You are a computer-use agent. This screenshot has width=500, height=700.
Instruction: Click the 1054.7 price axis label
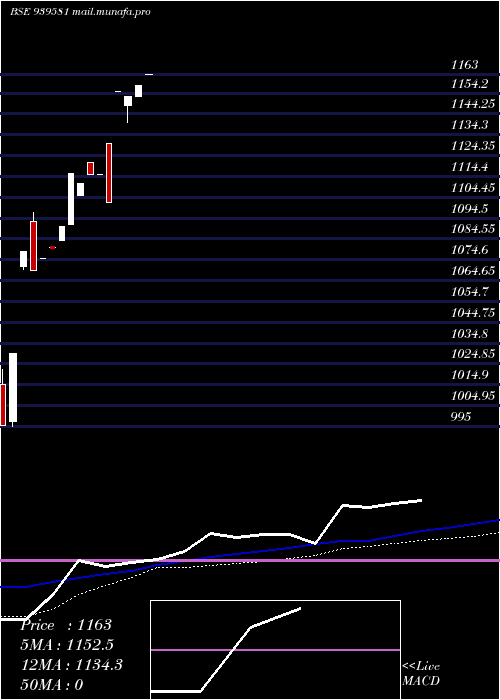pos(469,292)
